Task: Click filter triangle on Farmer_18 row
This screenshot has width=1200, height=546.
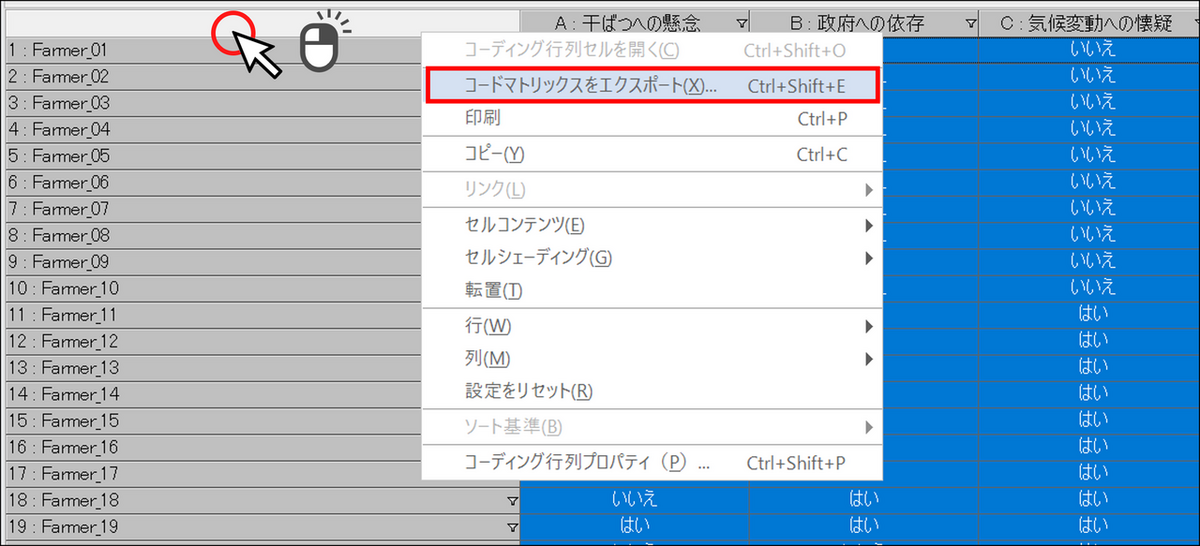Action: [x=512, y=500]
